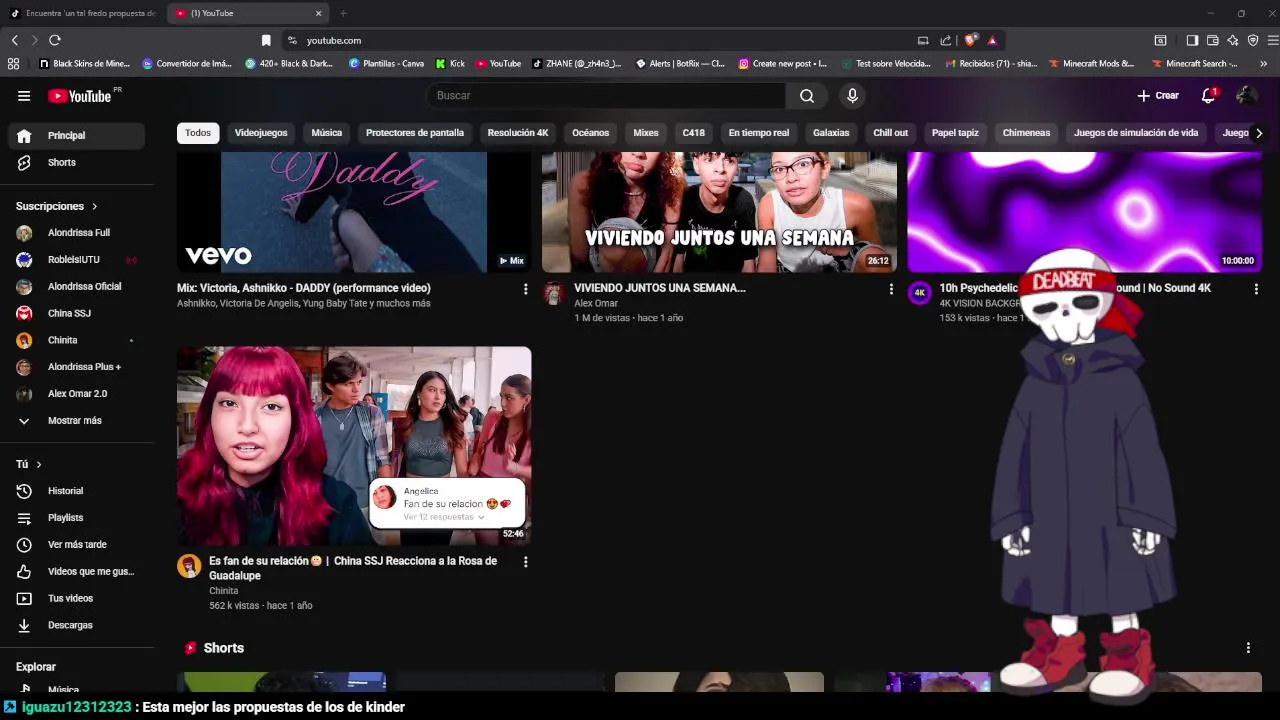Open the Alex Omar 2.0 subscription
Image resolution: width=1280 pixels, height=720 pixels.
point(76,394)
